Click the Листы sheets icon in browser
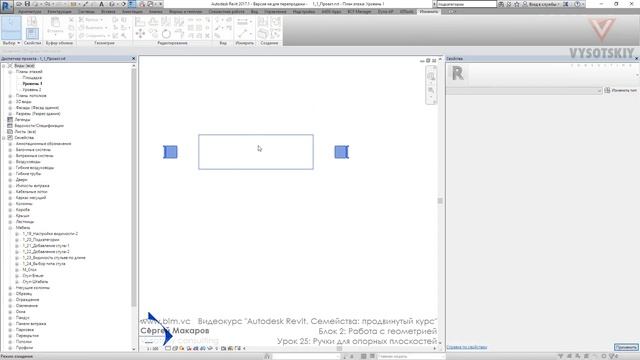640x360 pixels. [x=10, y=131]
